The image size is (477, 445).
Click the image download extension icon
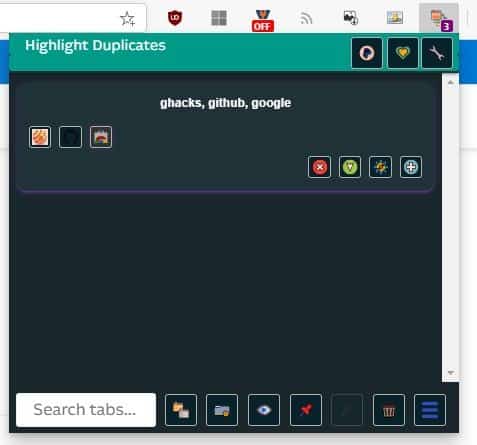point(351,18)
